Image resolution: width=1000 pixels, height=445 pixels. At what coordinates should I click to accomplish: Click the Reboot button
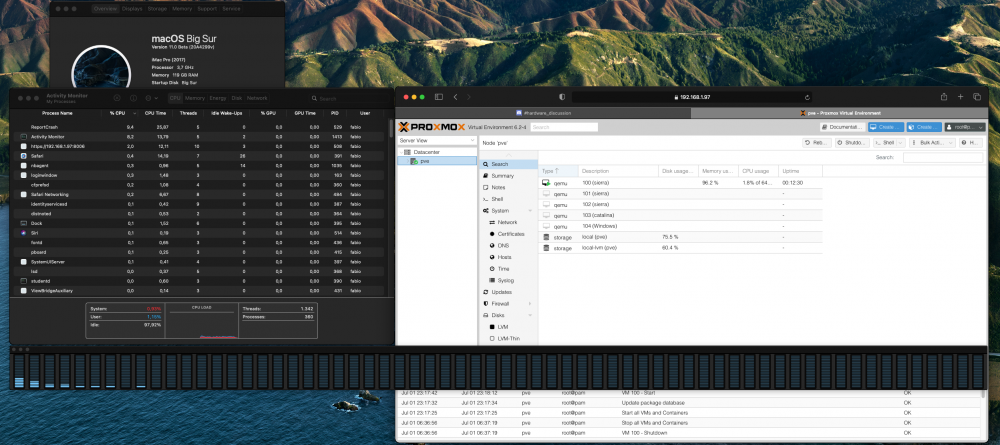tap(817, 143)
